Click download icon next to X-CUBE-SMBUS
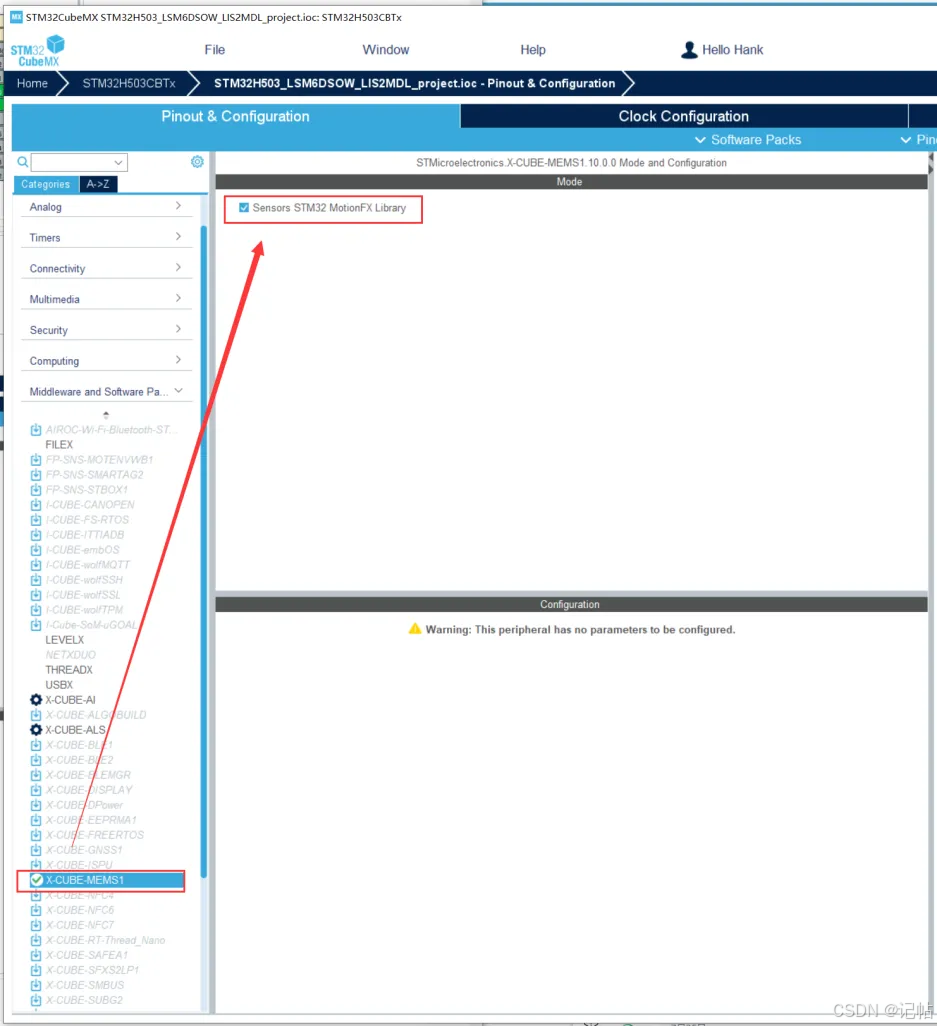Image resolution: width=937 pixels, height=1026 pixels. coord(36,986)
